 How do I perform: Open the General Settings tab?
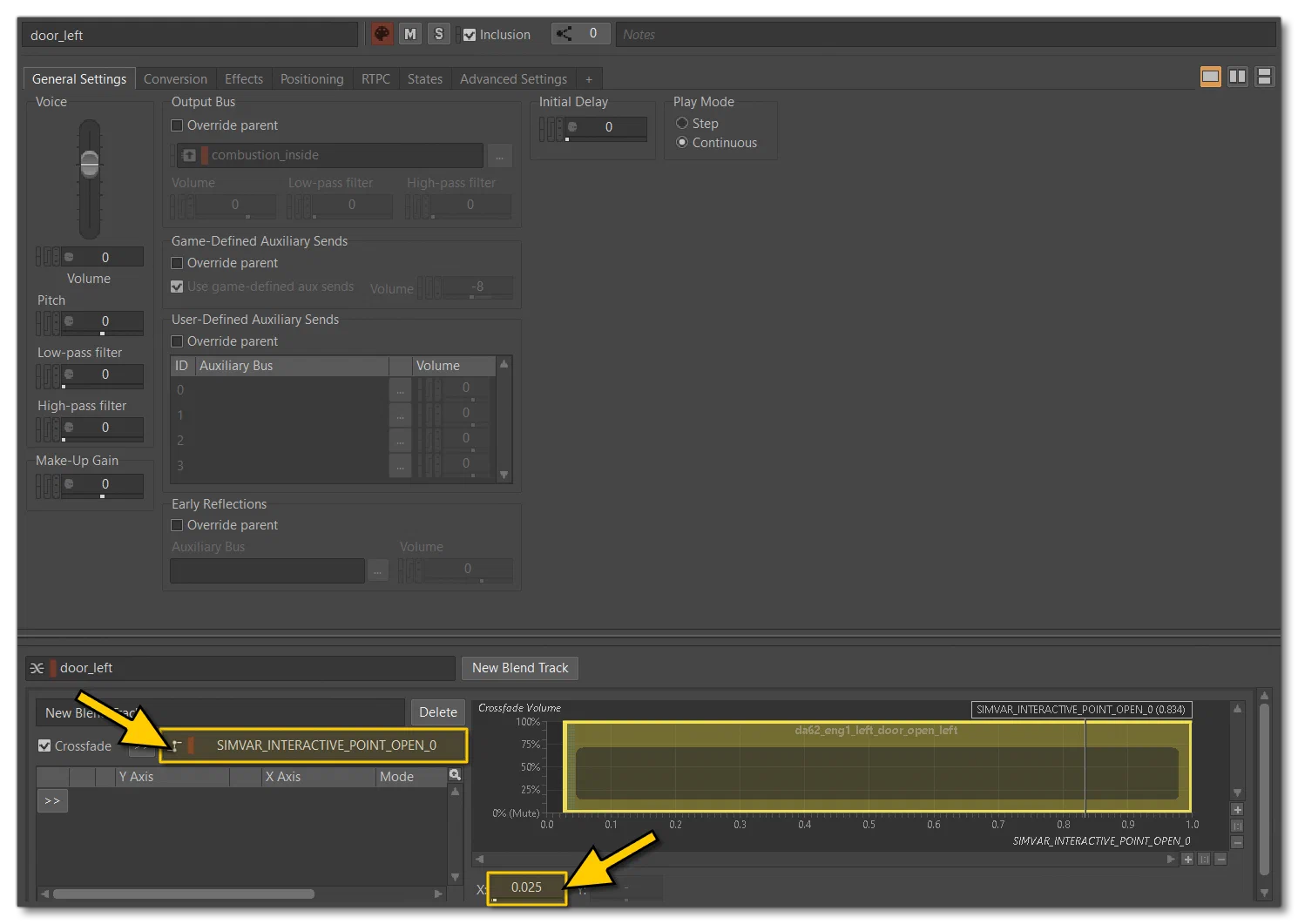(x=79, y=78)
